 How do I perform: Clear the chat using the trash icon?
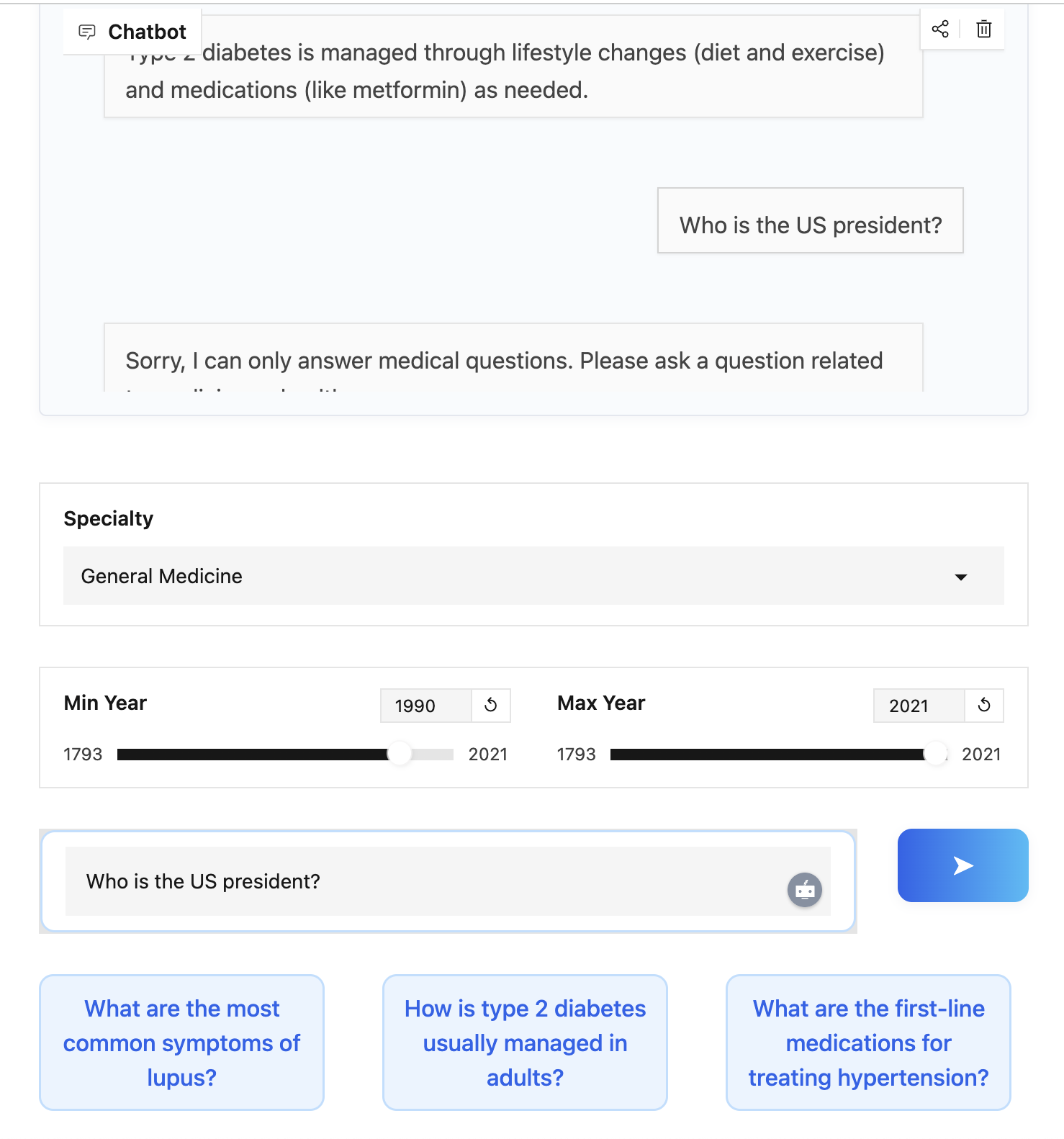coord(983,29)
